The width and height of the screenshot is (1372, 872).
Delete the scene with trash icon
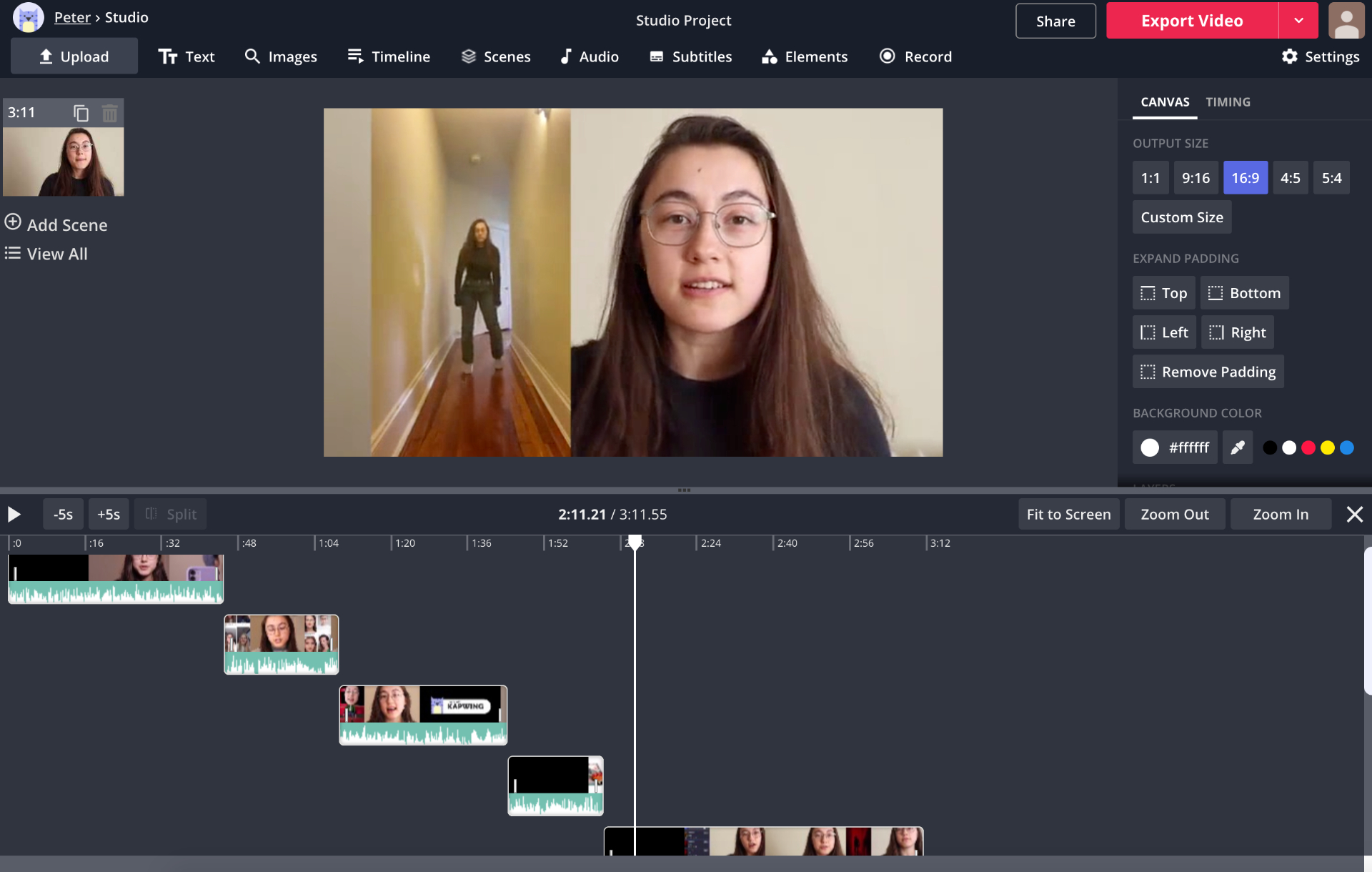109,113
